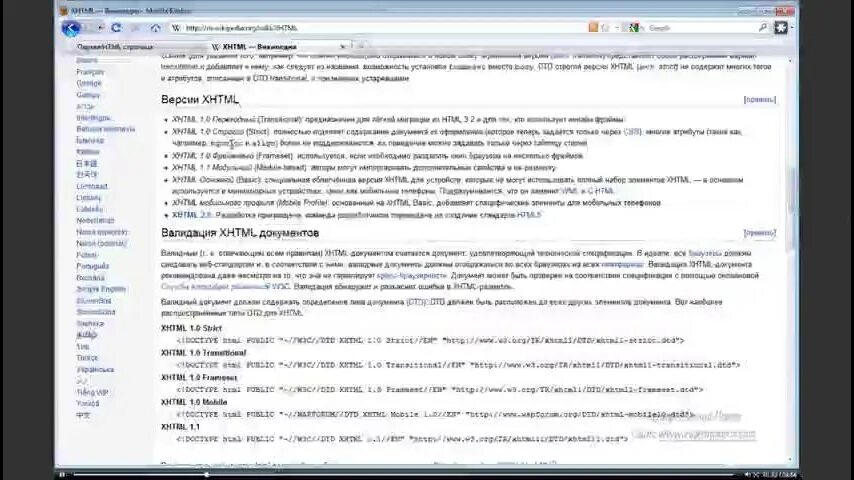The image size is (854, 480).
Task: Open the add-on icon at the toolbar's right end
Action: (x=781, y=27)
